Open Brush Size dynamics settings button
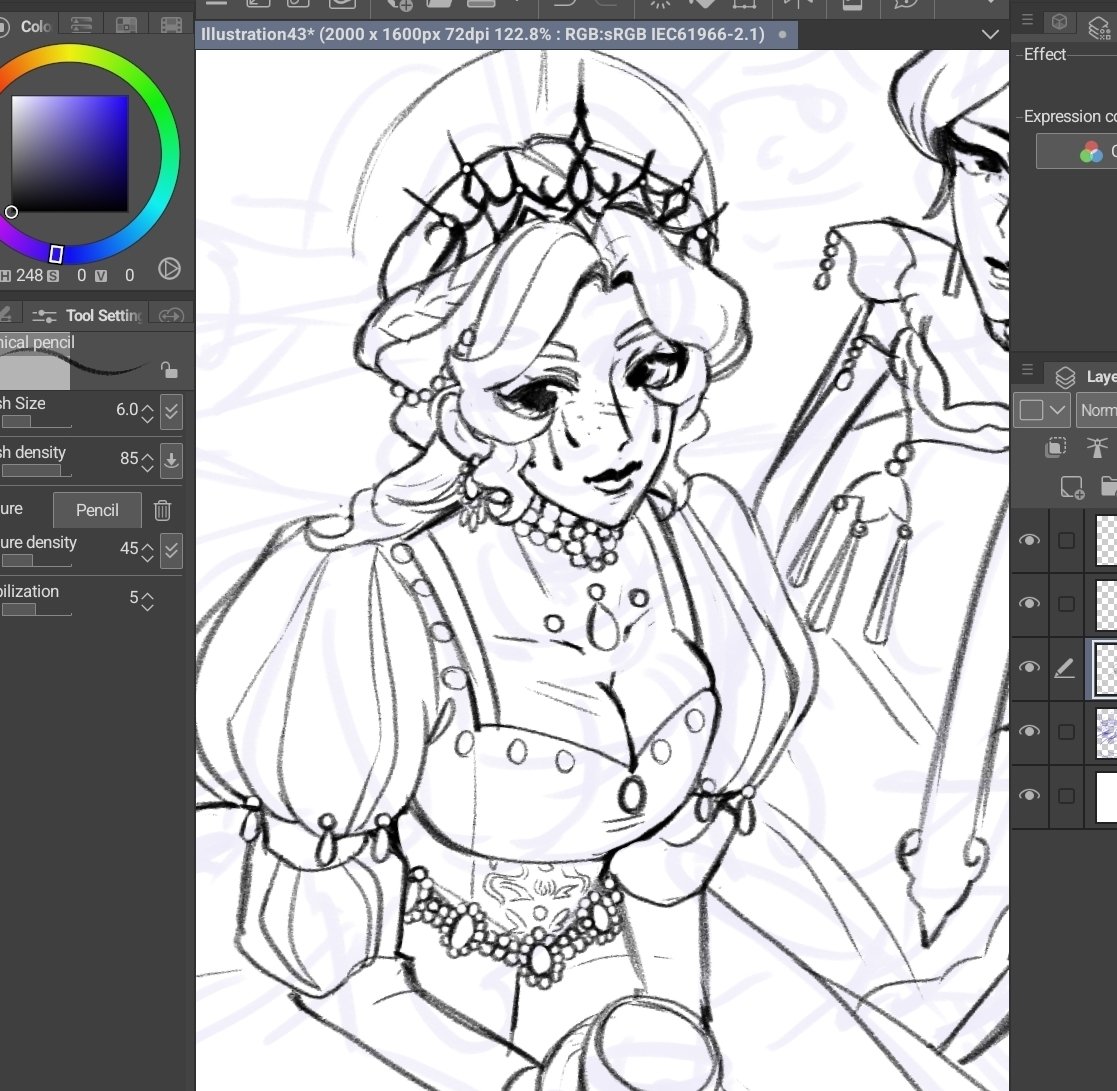Image resolution: width=1117 pixels, height=1091 pixels. [x=171, y=412]
